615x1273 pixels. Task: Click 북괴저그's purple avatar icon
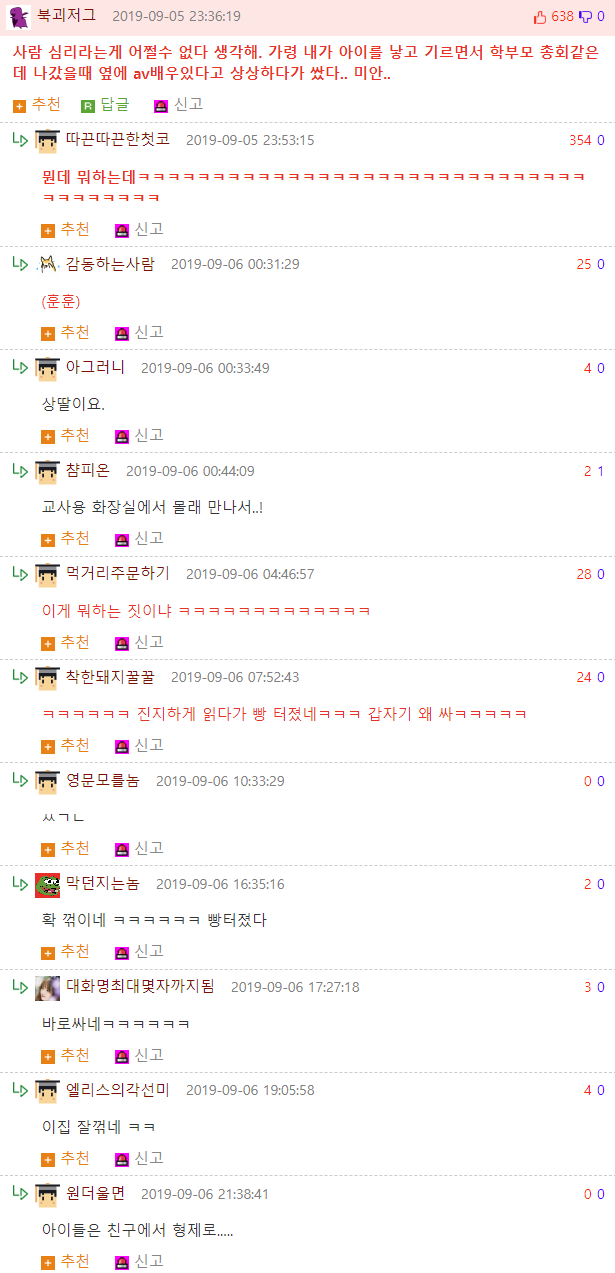click(x=19, y=17)
